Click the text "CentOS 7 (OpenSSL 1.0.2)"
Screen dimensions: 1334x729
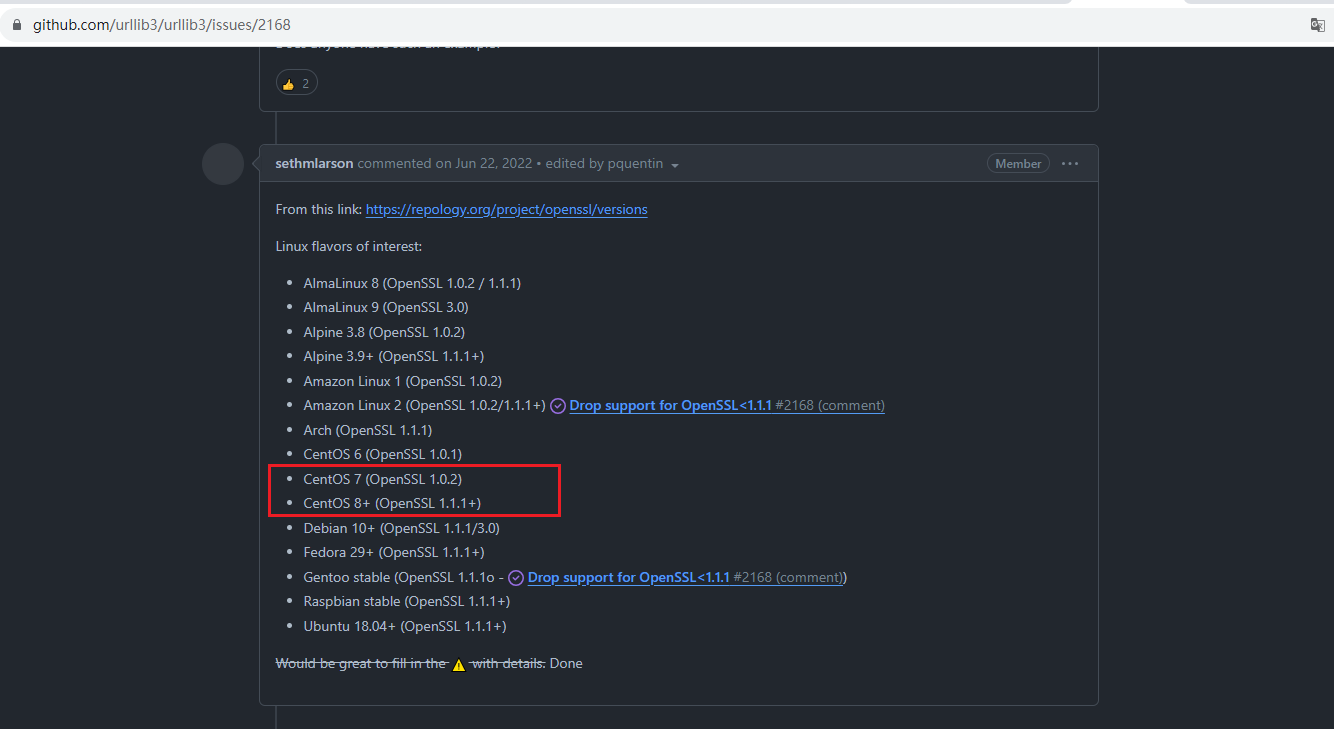[x=383, y=480]
